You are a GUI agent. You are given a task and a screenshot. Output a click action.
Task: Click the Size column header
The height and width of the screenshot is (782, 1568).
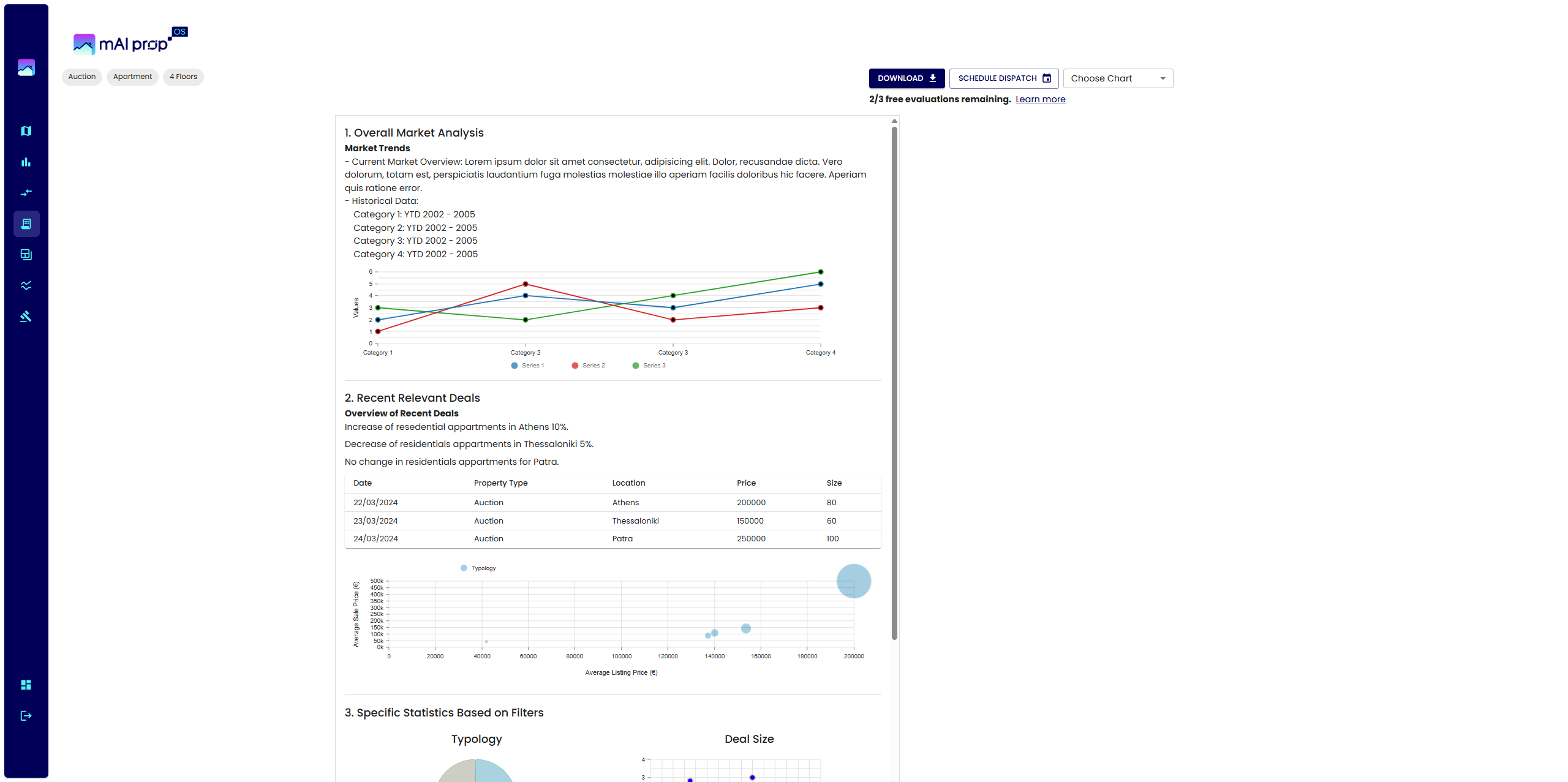[834, 483]
